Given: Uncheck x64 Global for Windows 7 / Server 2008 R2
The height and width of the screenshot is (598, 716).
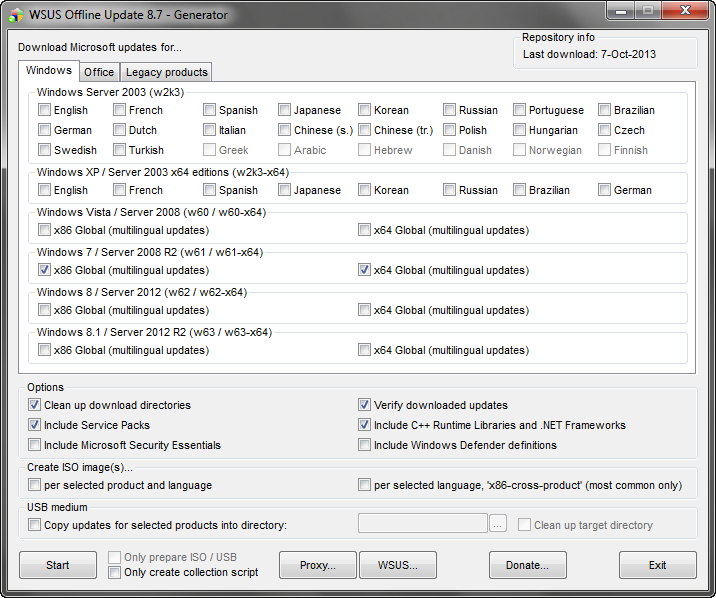Looking at the screenshot, I should pyautogui.click(x=364, y=270).
